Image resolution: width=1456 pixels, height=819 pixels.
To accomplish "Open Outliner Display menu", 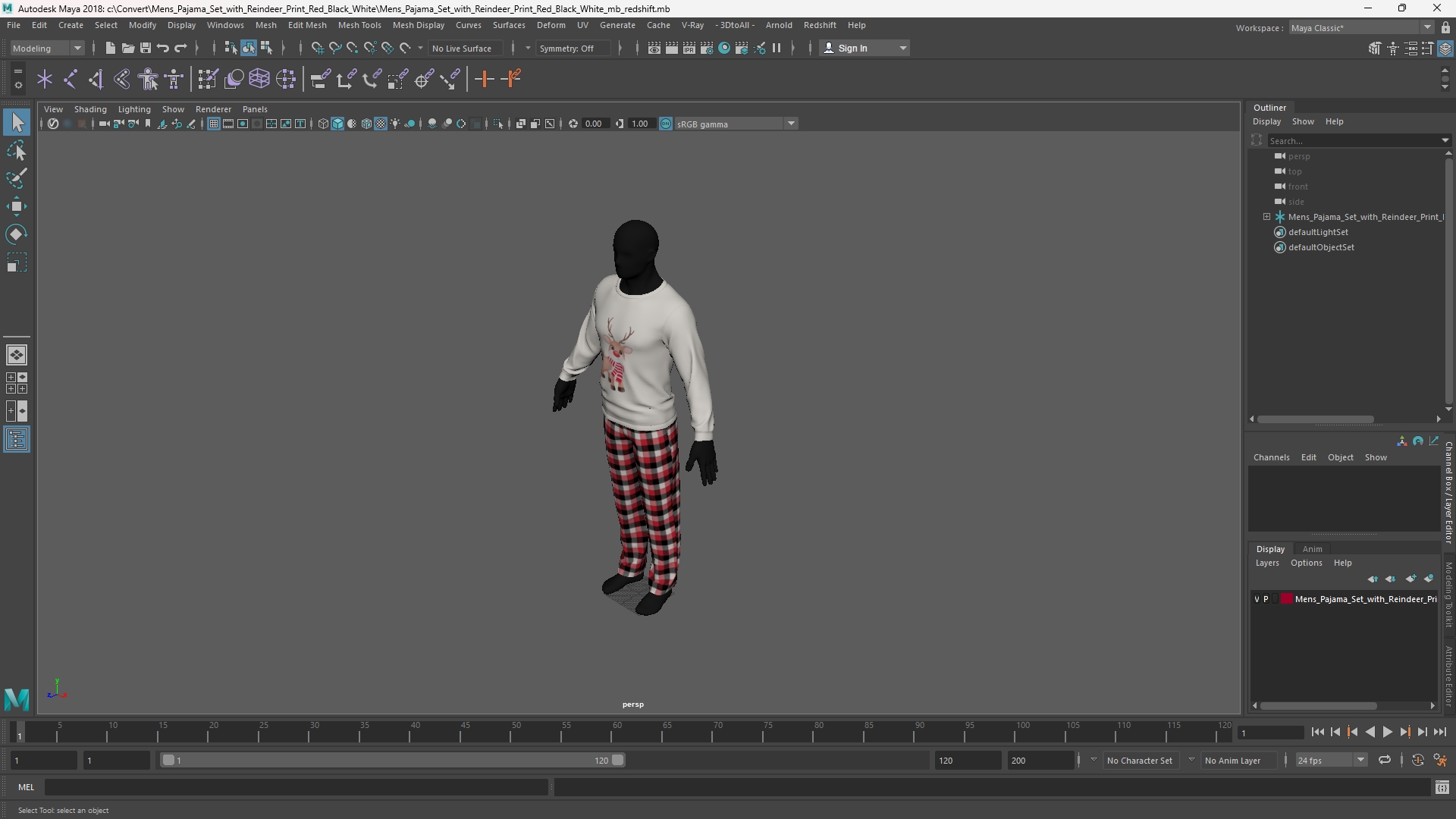I will point(1266,121).
